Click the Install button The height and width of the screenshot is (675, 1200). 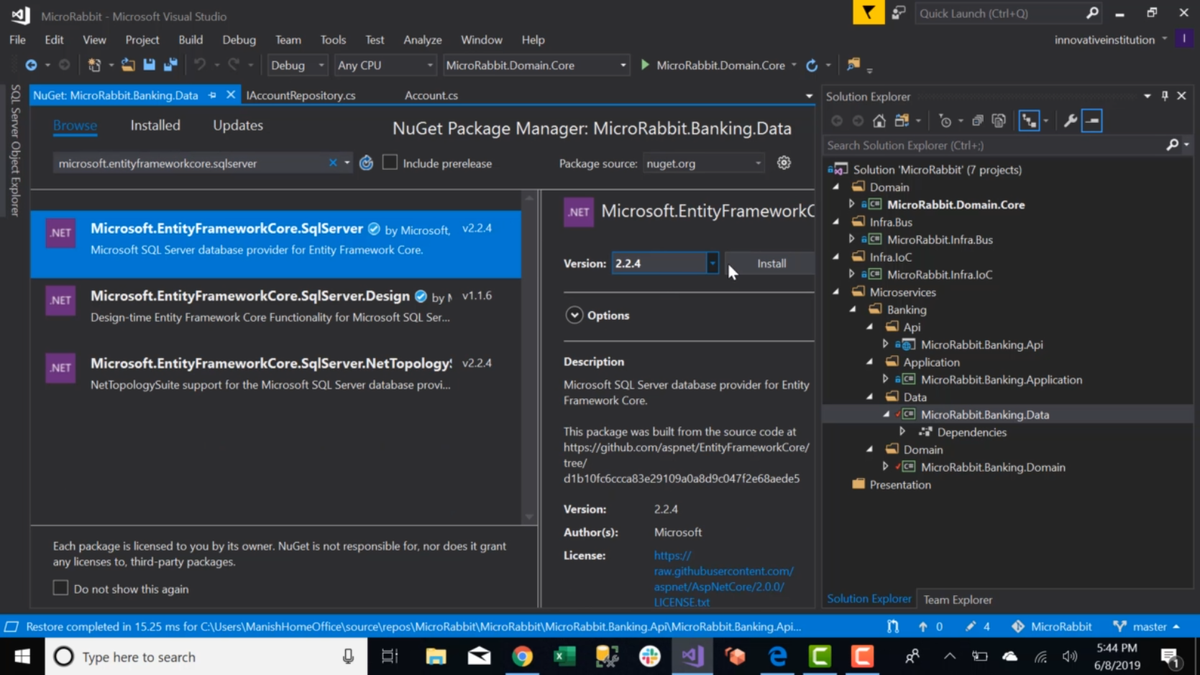click(x=771, y=263)
